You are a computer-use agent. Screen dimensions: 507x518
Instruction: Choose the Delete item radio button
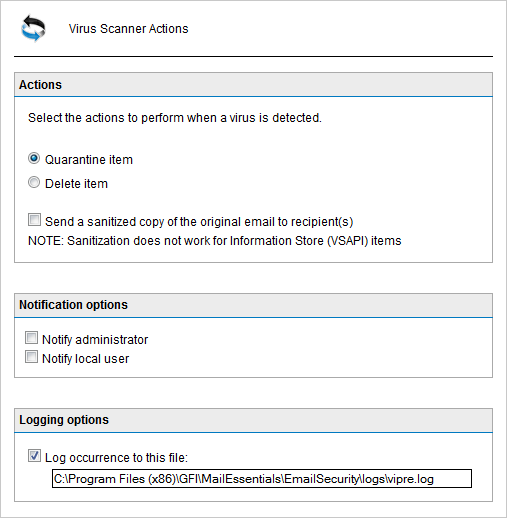click(34, 182)
